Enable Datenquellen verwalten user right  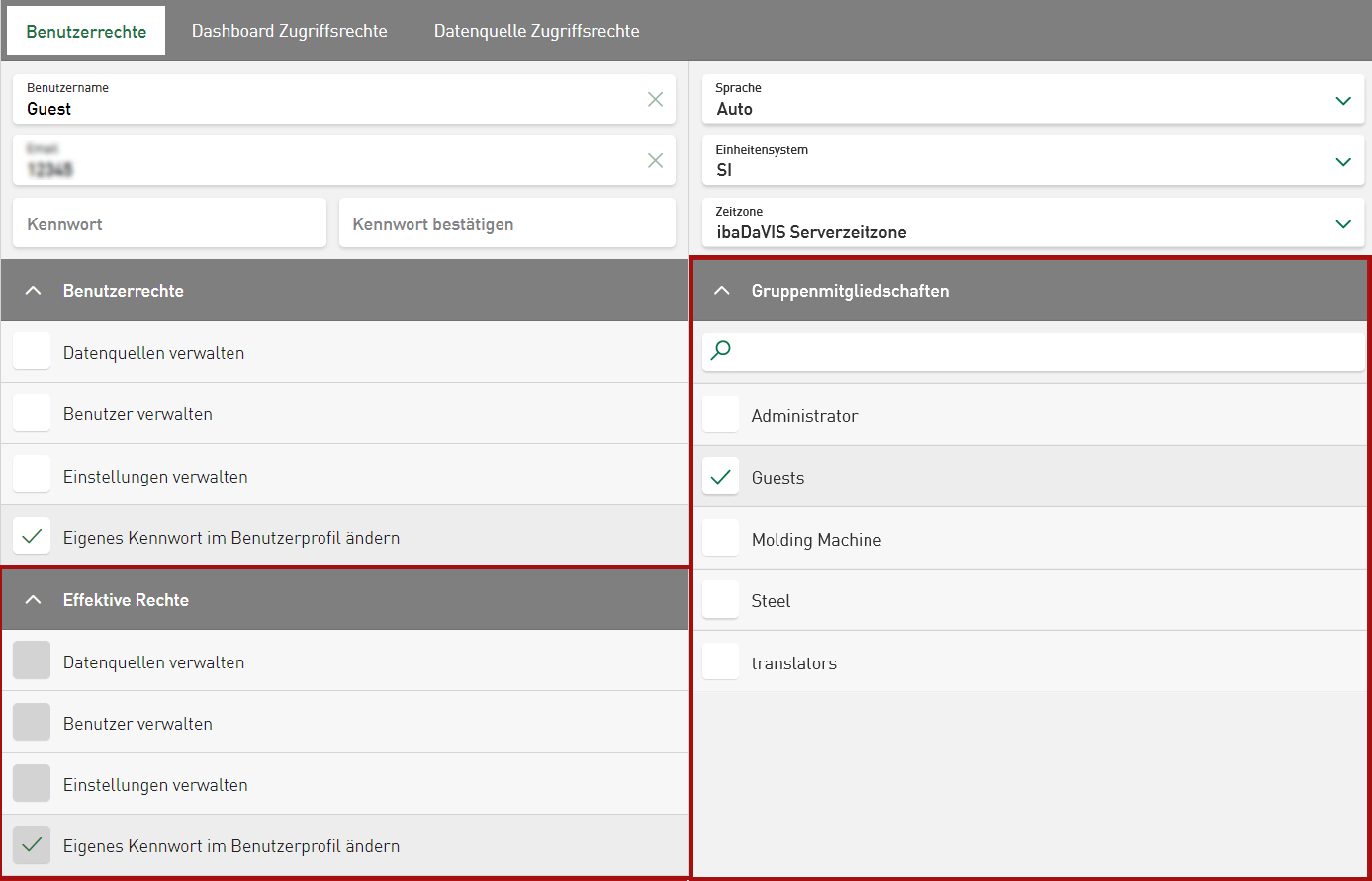(x=32, y=352)
